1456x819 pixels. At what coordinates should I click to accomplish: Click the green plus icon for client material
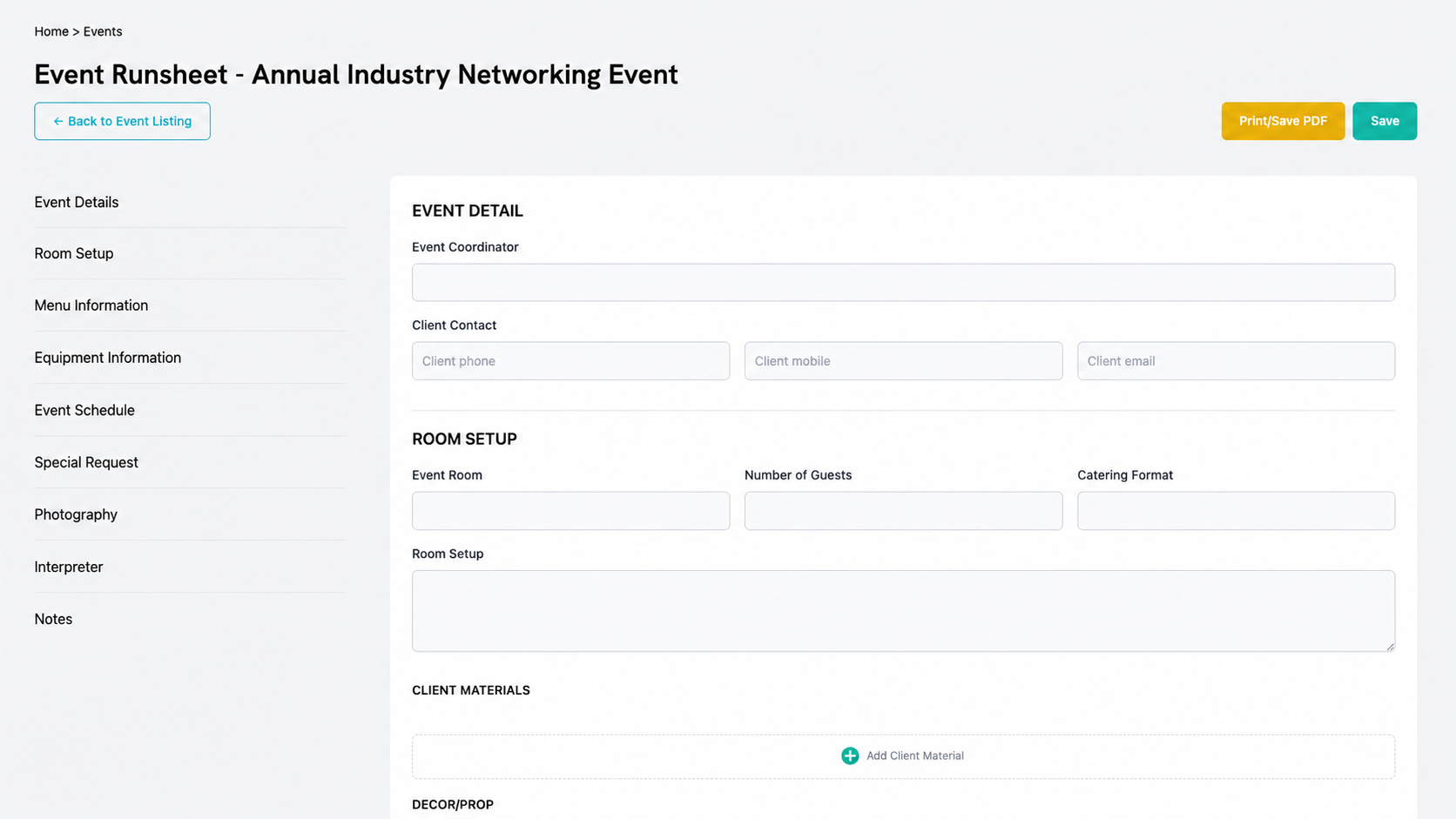pos(850,755)
